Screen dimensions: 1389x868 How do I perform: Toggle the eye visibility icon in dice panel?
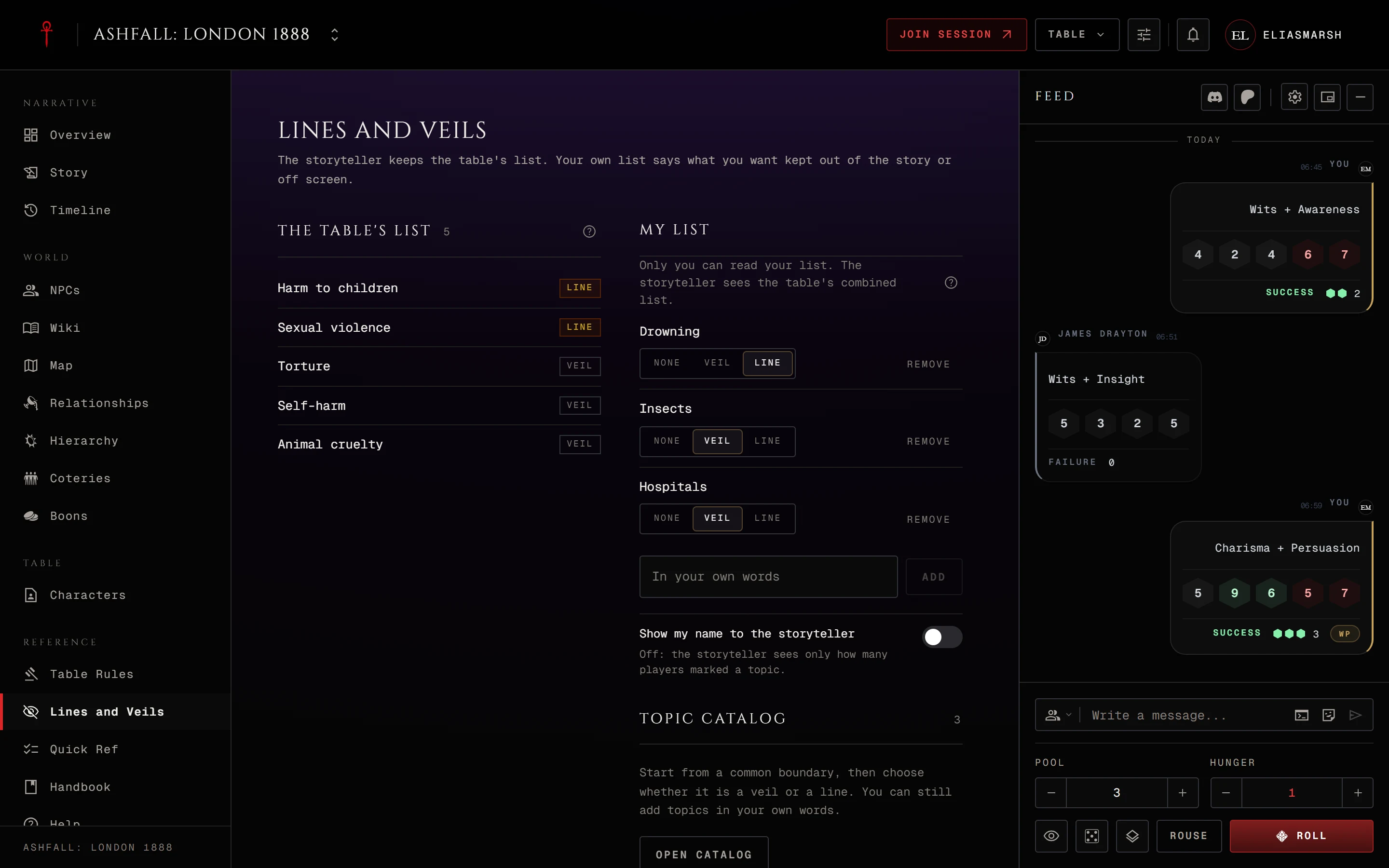1051,836
